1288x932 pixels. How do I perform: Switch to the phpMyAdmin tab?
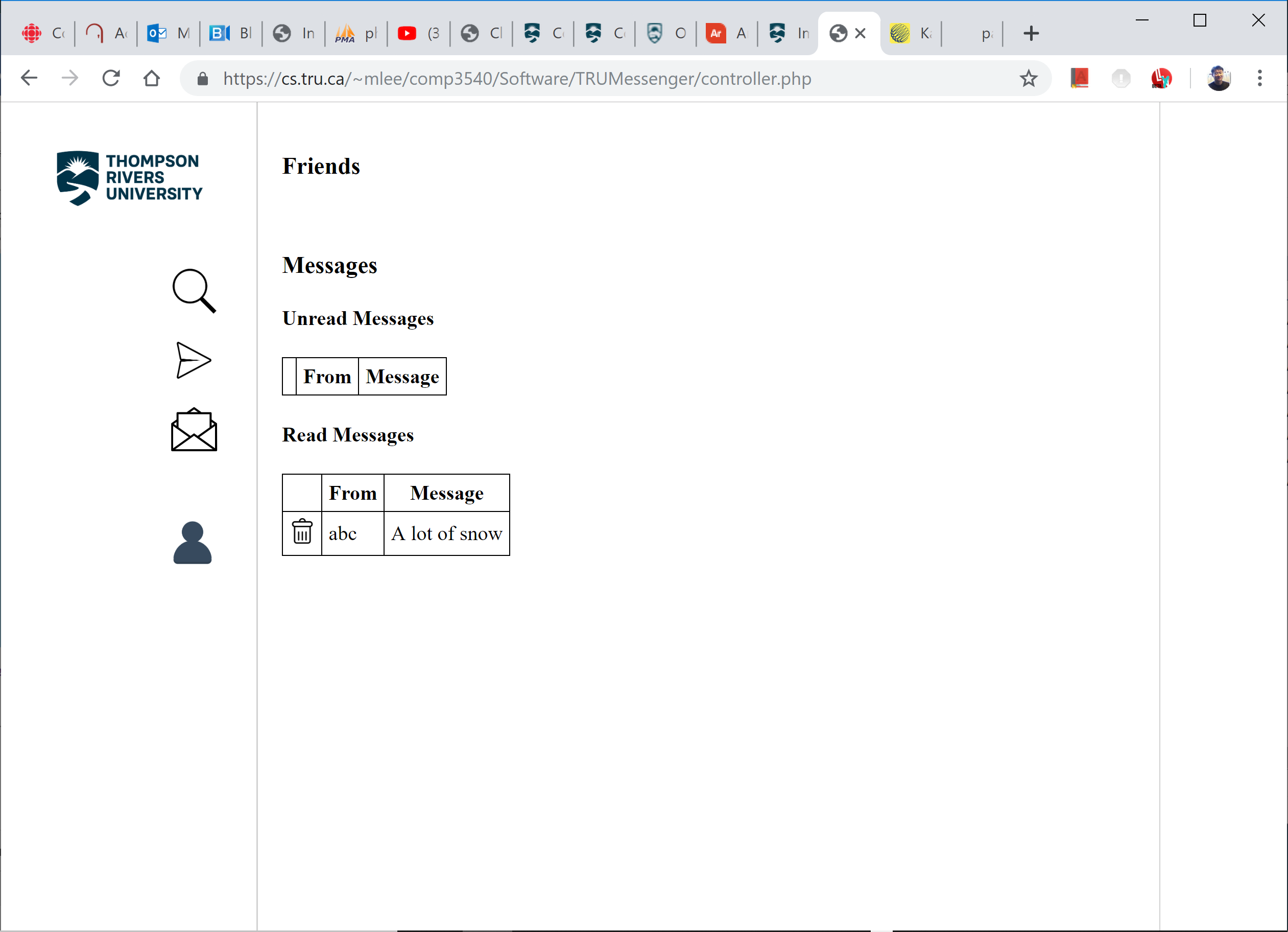pyautogui.click(x=355, y=34)
